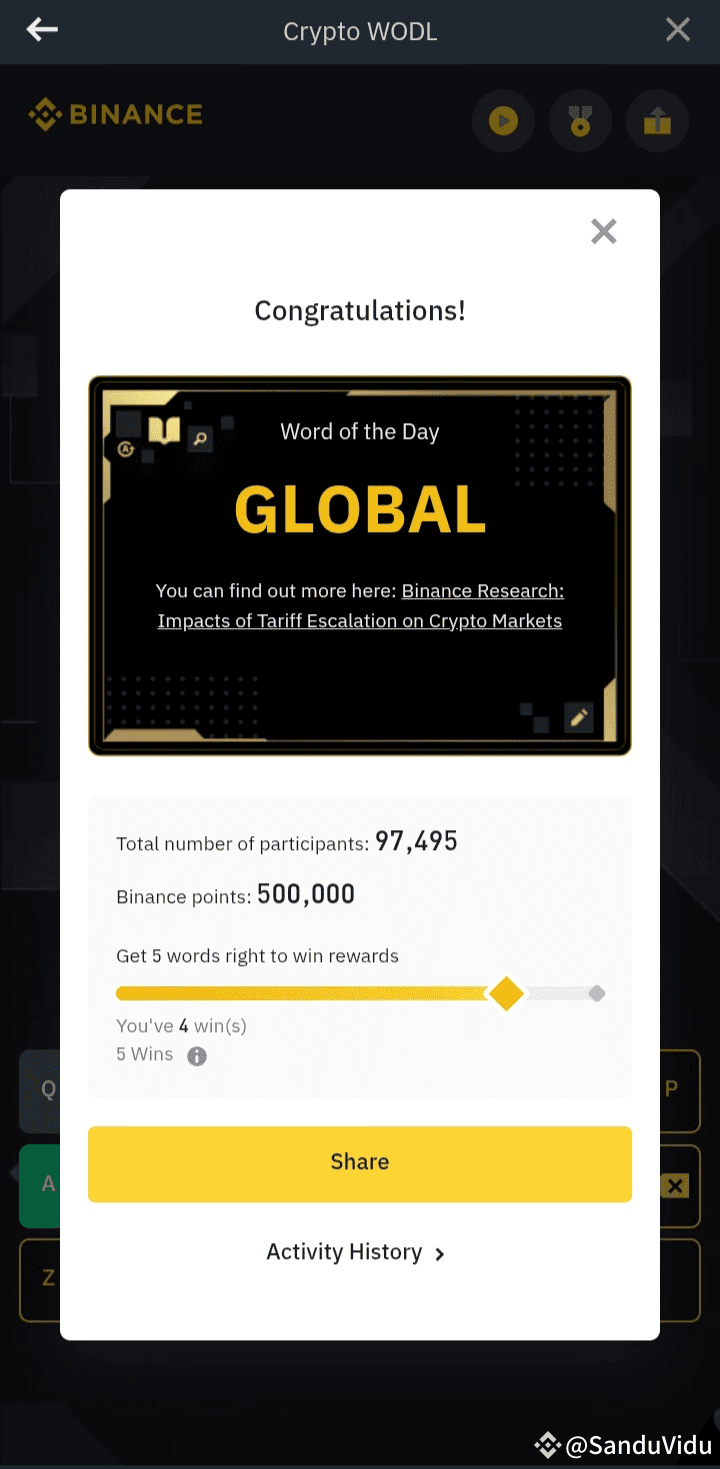The width and height of the screenshot is (720, 1469).
Task: Click the magnifier icon on Word card
Action: click(200, 438)
